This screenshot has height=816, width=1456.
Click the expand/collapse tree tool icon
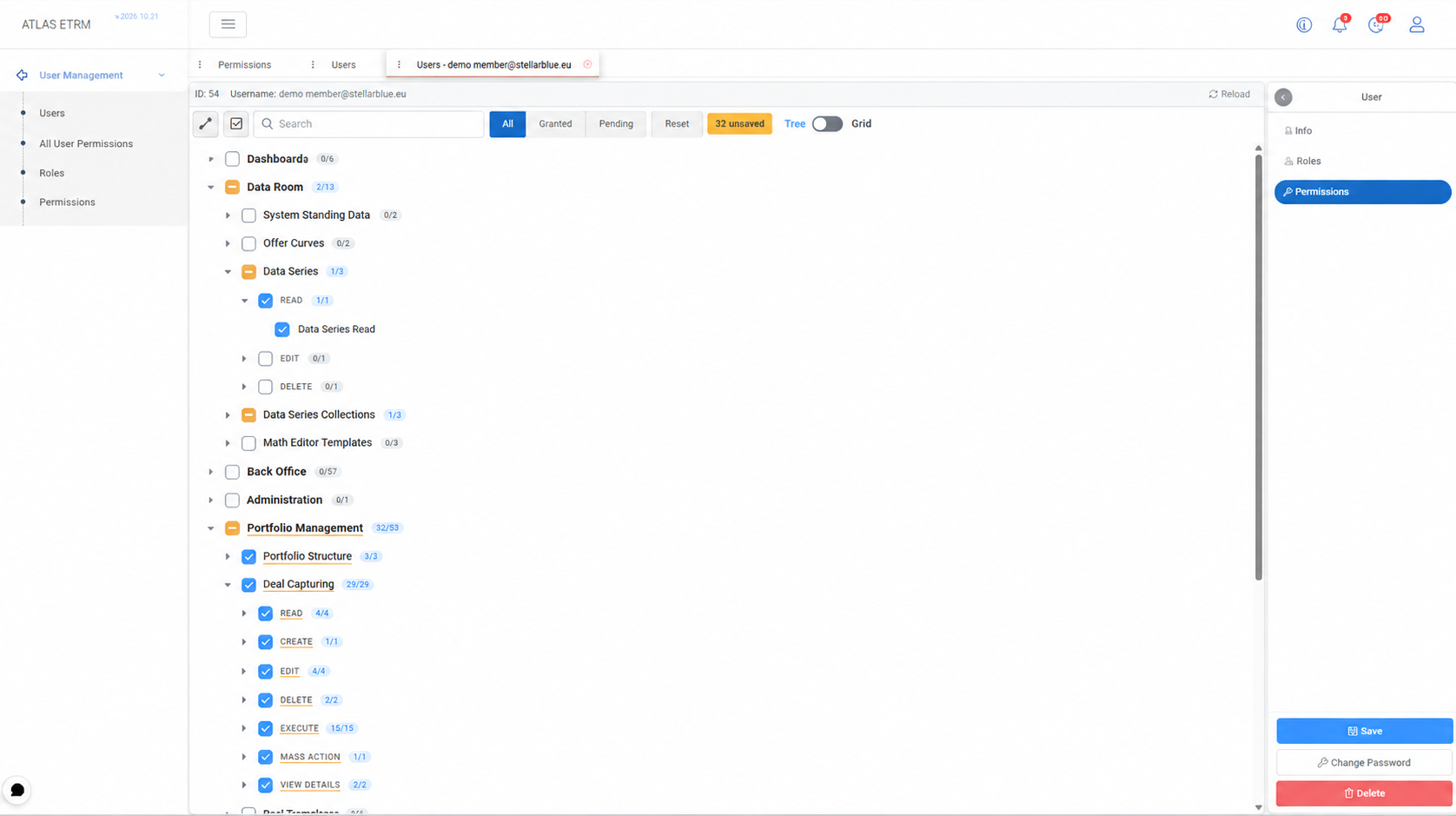206,124
